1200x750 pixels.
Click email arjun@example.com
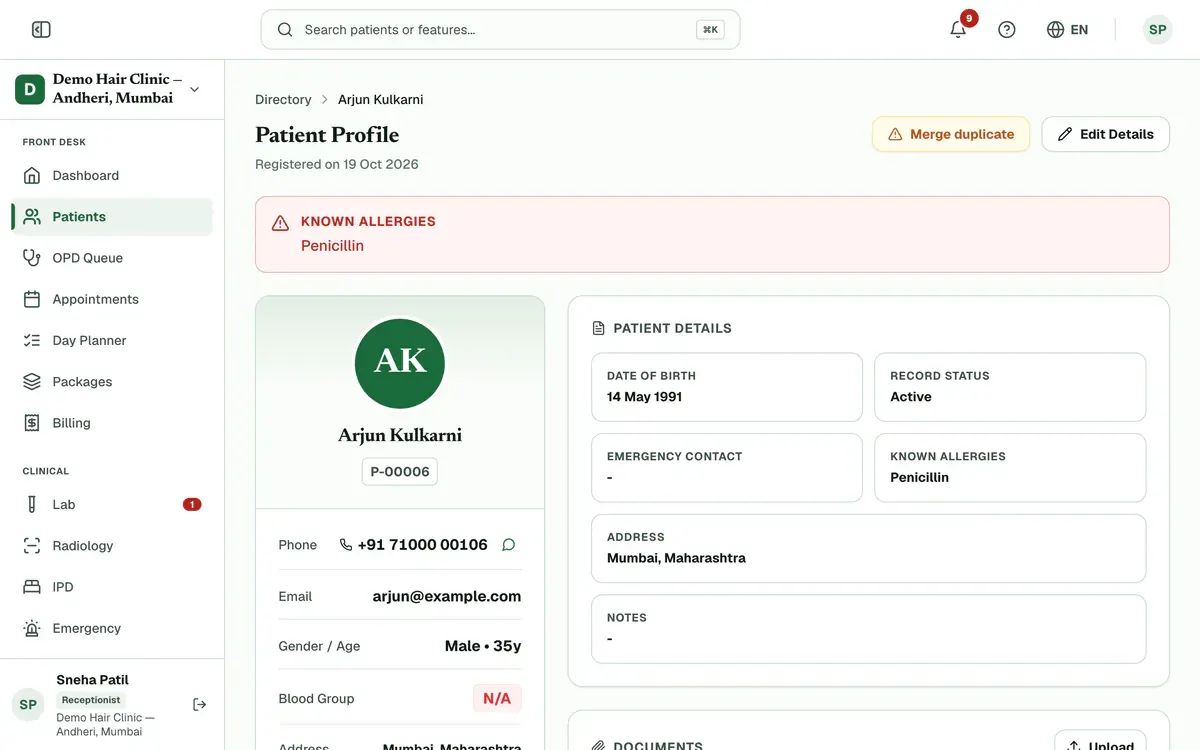point(447,596)
